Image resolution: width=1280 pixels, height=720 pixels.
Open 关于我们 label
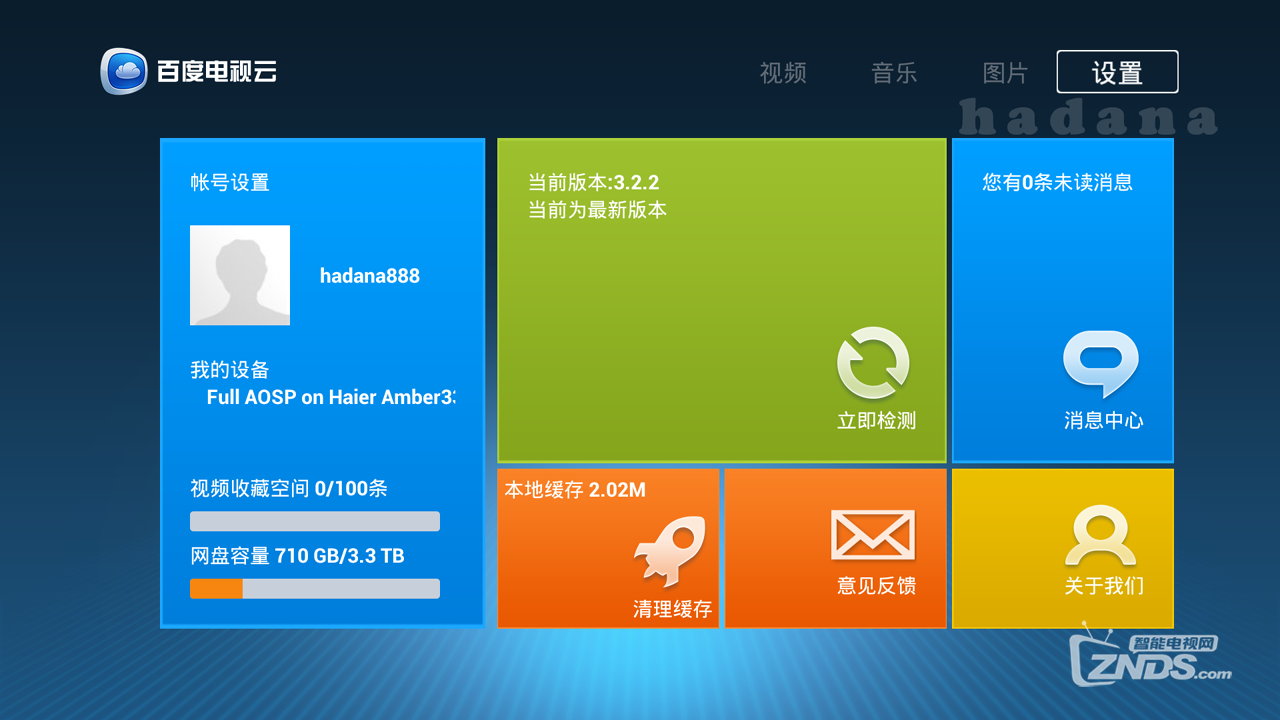pyautogui.click(x=1103, y=586)
